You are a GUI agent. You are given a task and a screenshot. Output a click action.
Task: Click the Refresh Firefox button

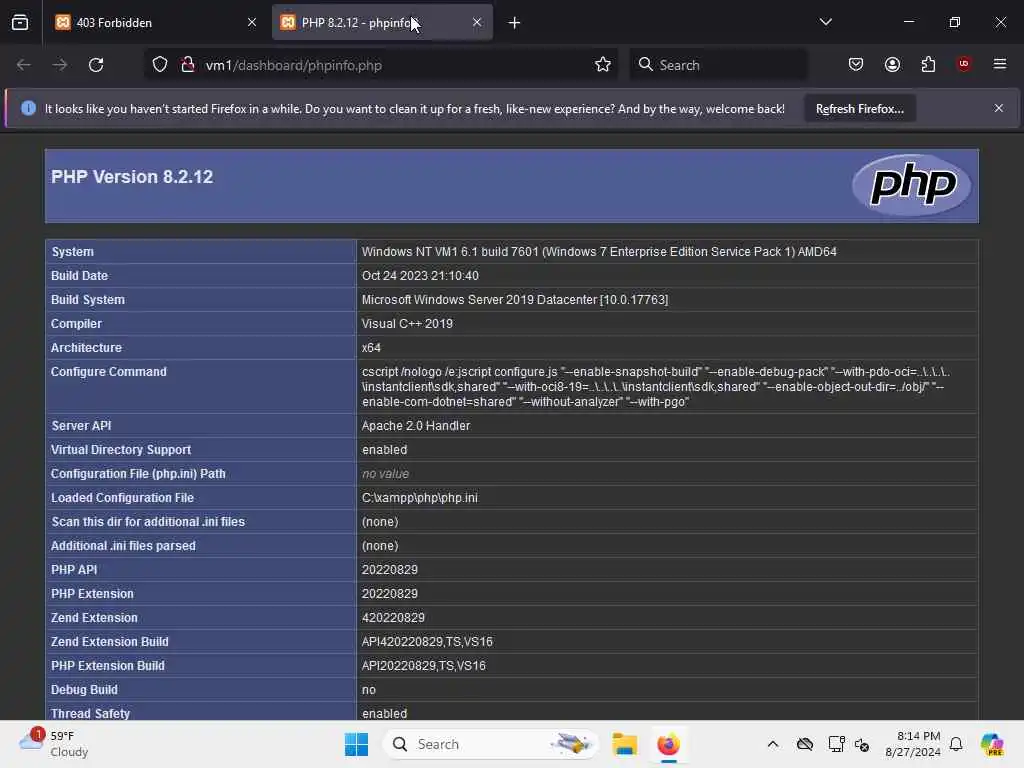pyautogui.click(x=859, y=108)
